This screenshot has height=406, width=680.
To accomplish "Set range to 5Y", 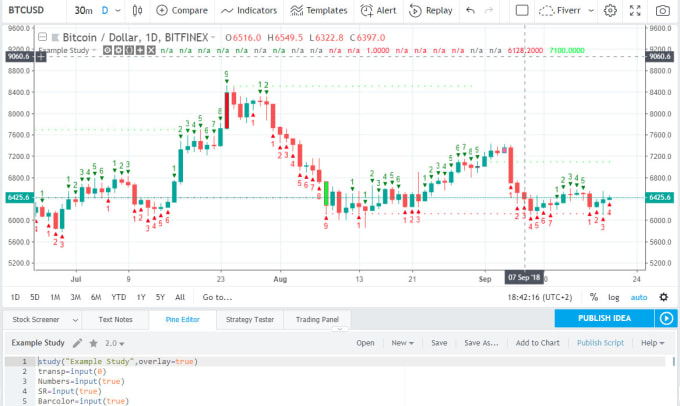I will tap(160, 297).
